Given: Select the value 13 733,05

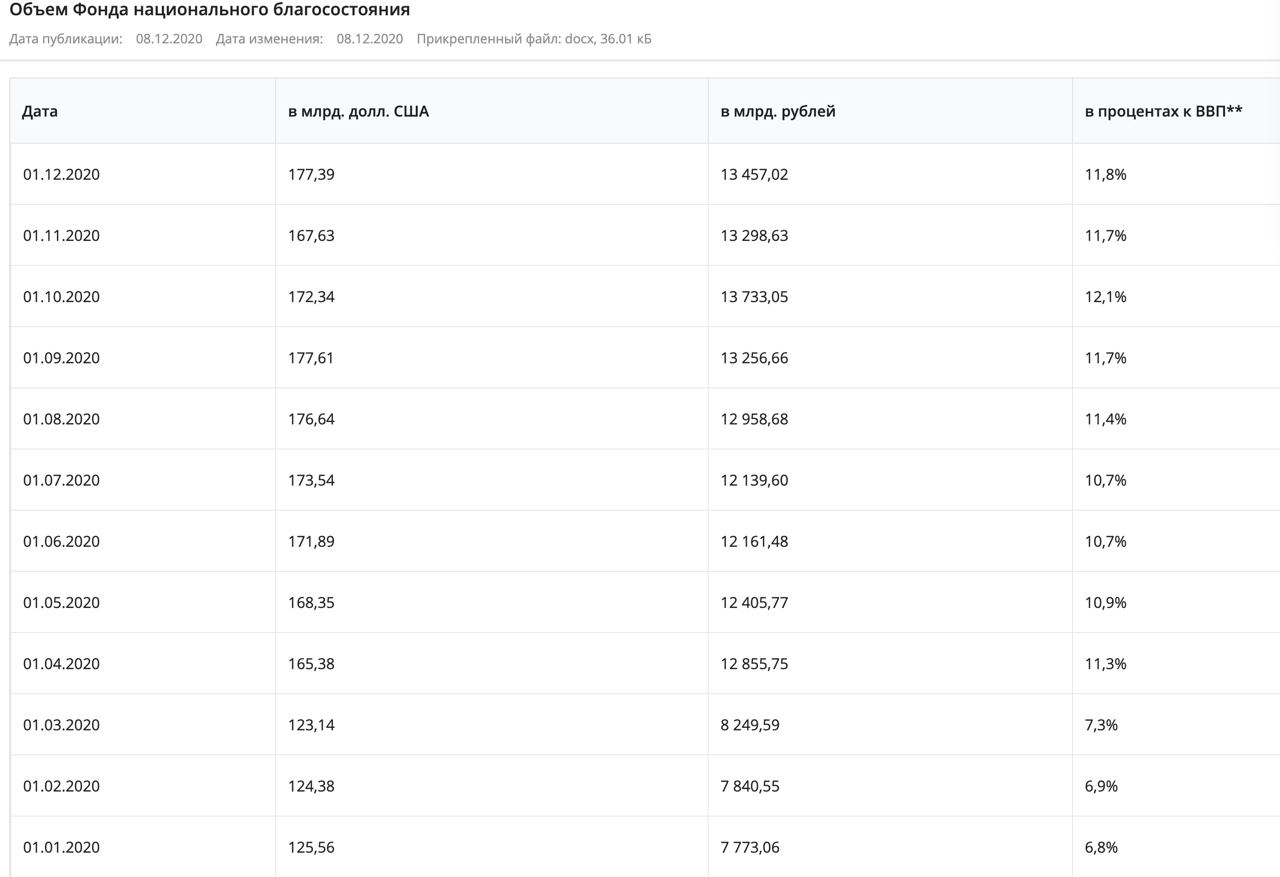Looking at the screenshot, I should 754,297.
